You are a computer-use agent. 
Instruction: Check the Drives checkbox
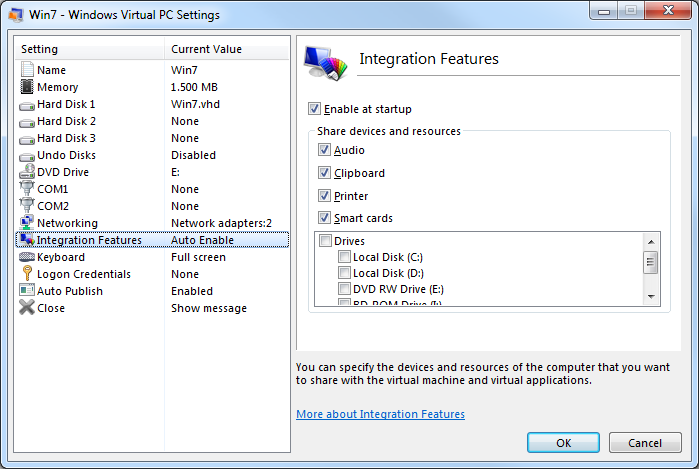tap(325, 241)
